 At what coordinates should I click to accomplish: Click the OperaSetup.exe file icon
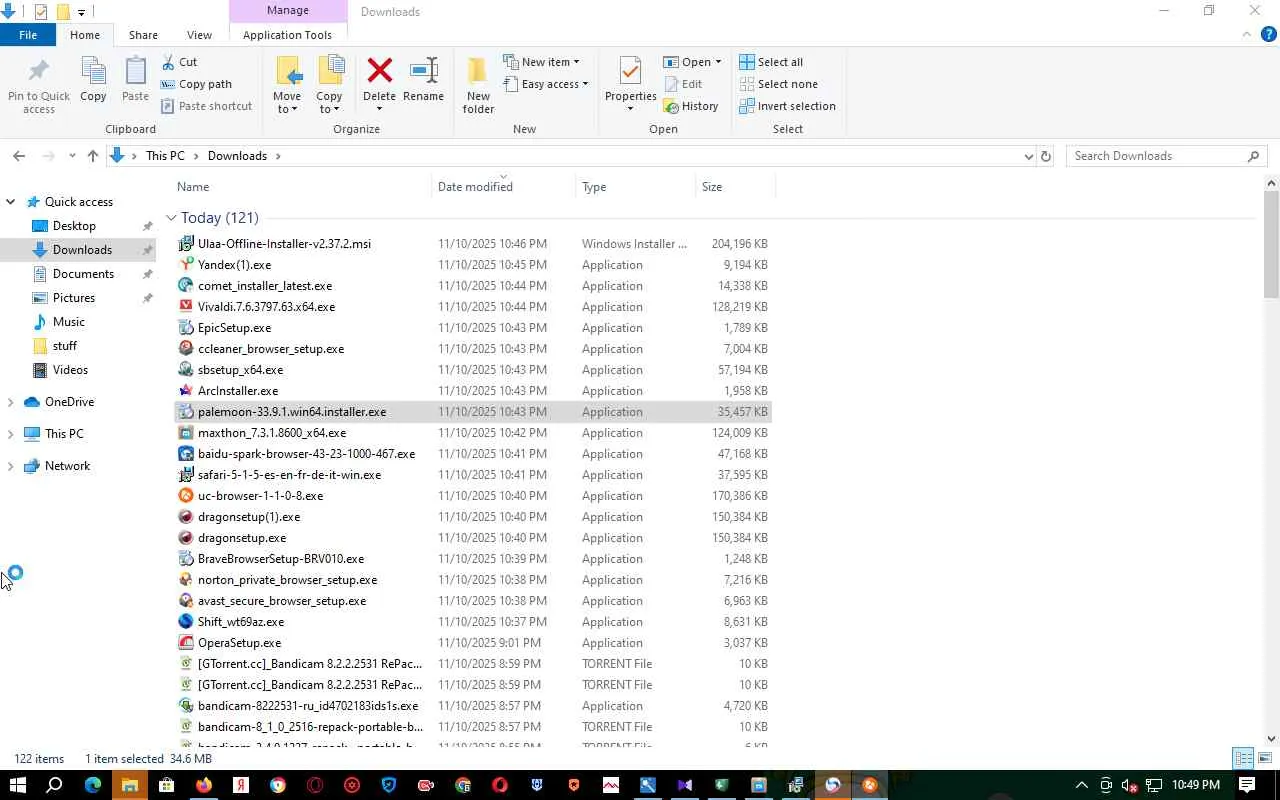coord(186,643)
